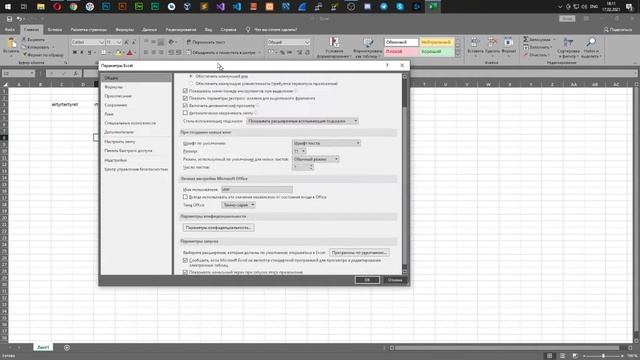Image resolution: width=640 pixels, height=360 pixels.
Task: Click the Find and Select magnifier icon
Action: 591,42
